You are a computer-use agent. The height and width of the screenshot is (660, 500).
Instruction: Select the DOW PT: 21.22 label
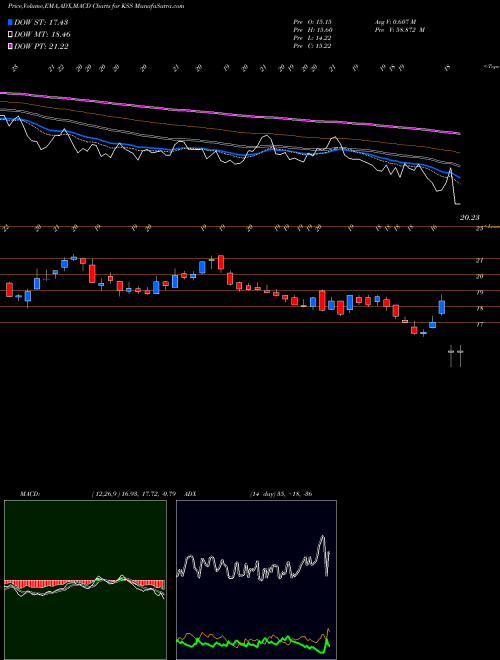pyautogui.click(x=41, y=47)
